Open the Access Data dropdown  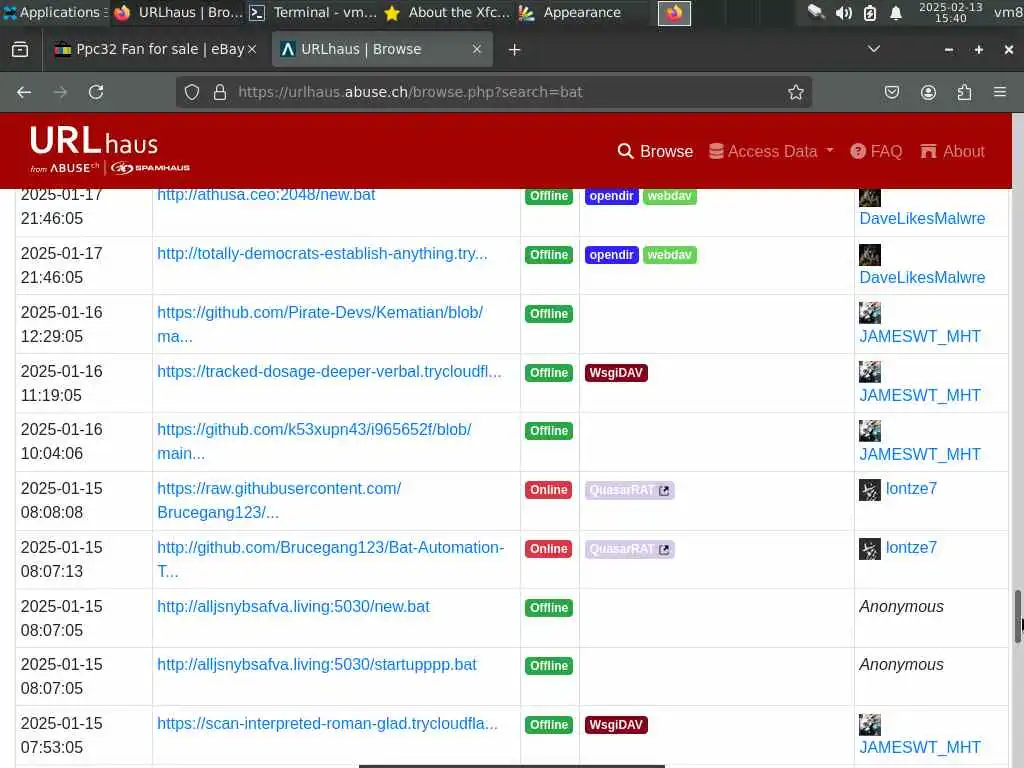point(771,152)
